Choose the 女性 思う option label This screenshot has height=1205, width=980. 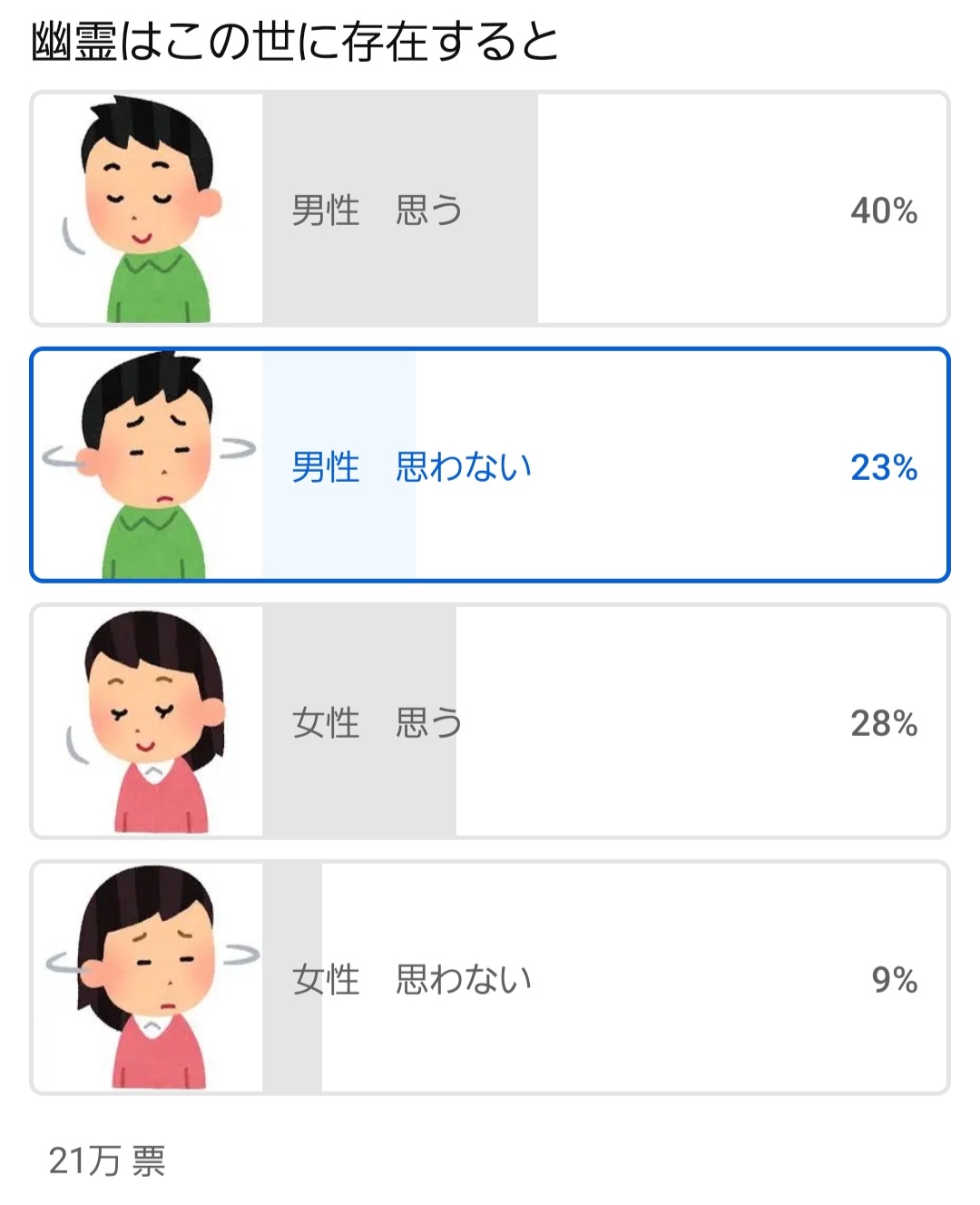tap(377, 723)
